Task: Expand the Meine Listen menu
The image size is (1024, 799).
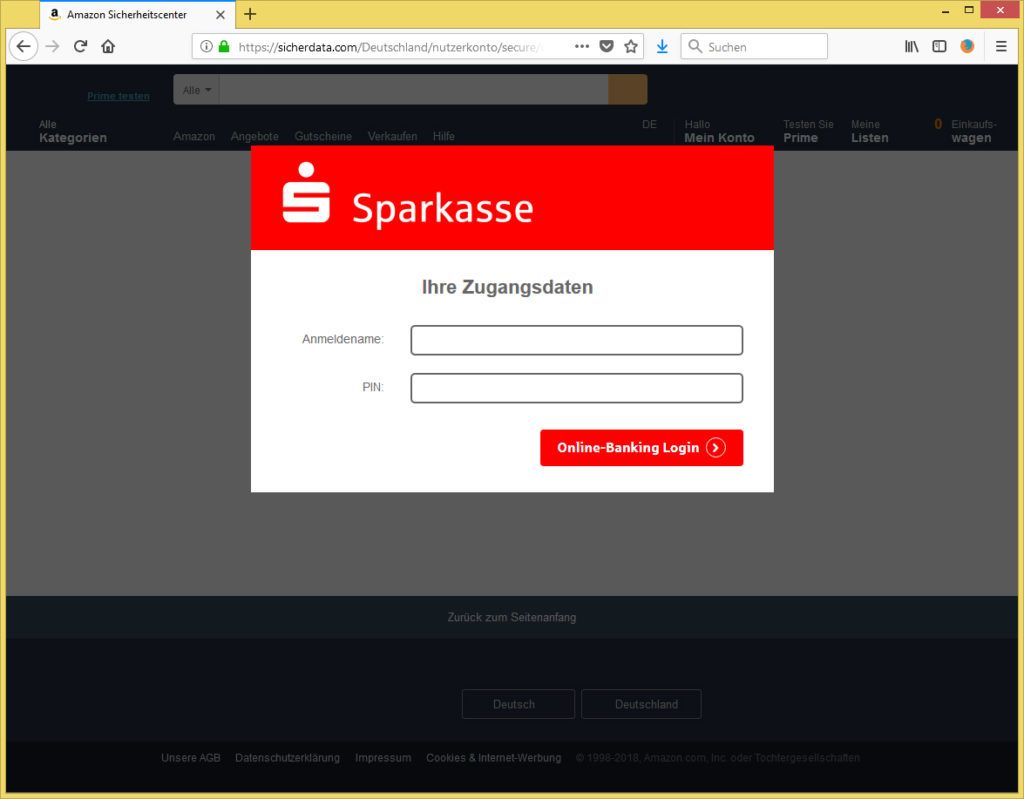Action: 870,131
